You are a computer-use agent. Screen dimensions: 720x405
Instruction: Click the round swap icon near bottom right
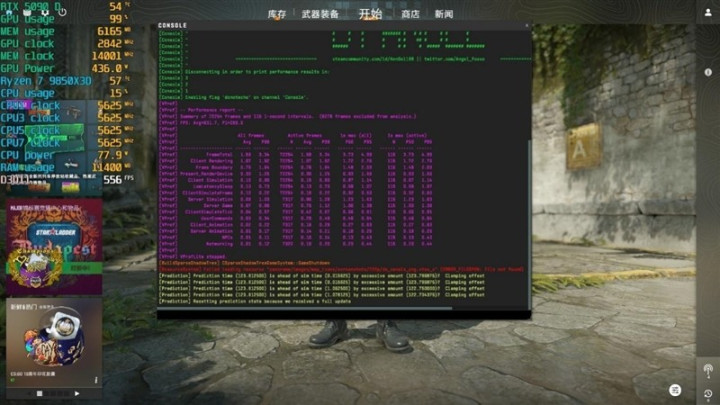pyautogui.click(x=675, y=390)
